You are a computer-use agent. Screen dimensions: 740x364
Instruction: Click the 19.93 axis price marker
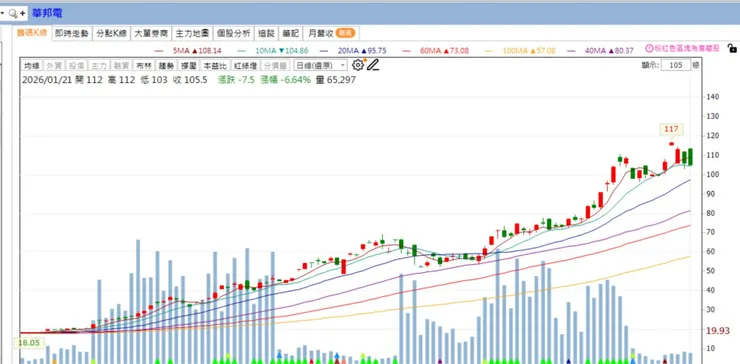point(718,330)
